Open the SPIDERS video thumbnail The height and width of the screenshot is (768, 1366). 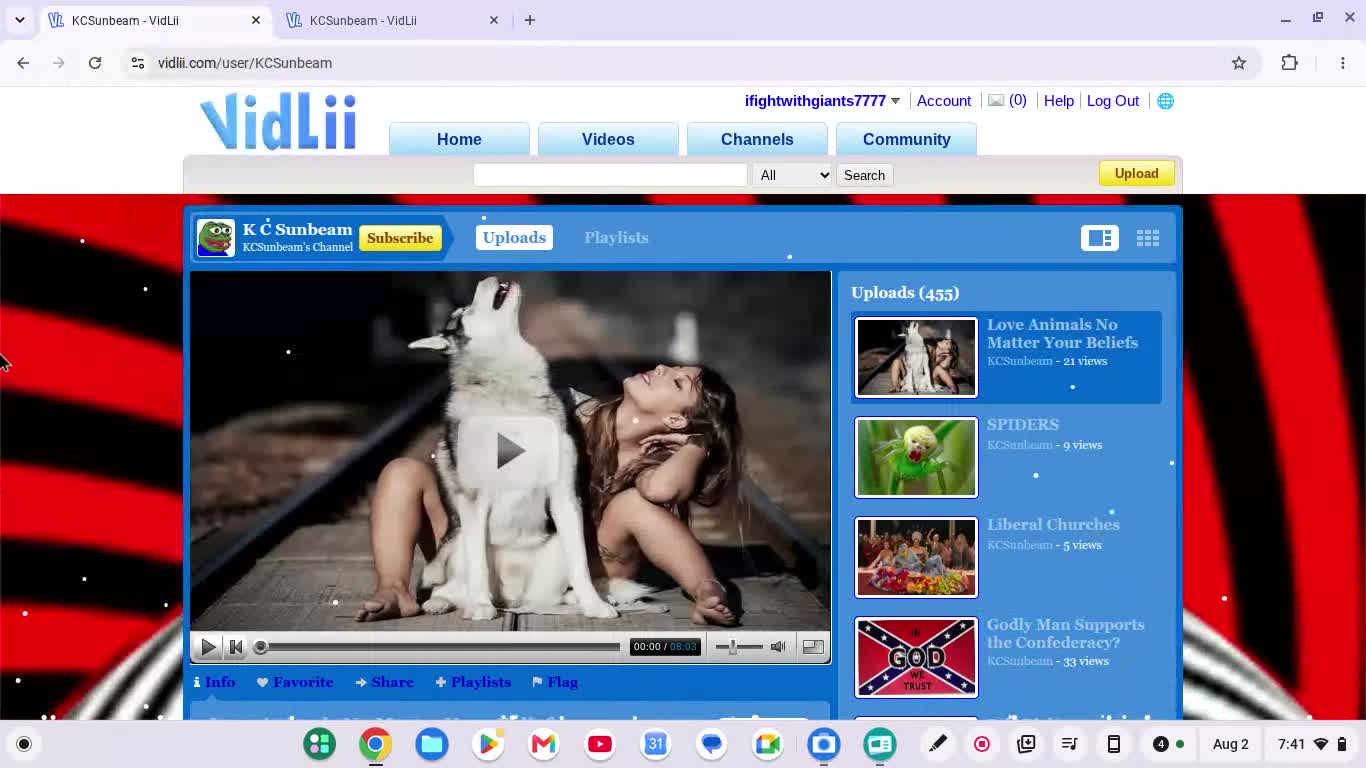tap(916, 457)
